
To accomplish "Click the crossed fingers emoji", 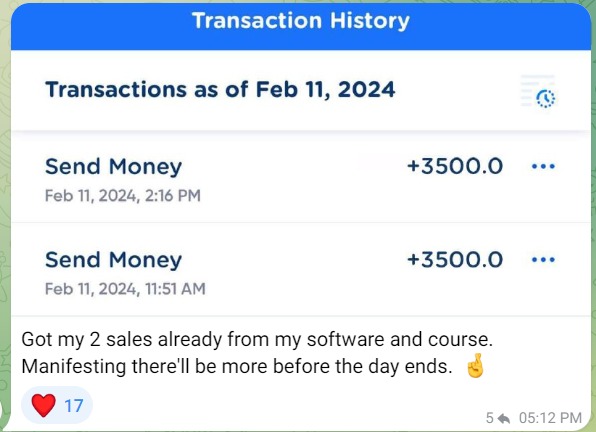I will coord(475,366).
